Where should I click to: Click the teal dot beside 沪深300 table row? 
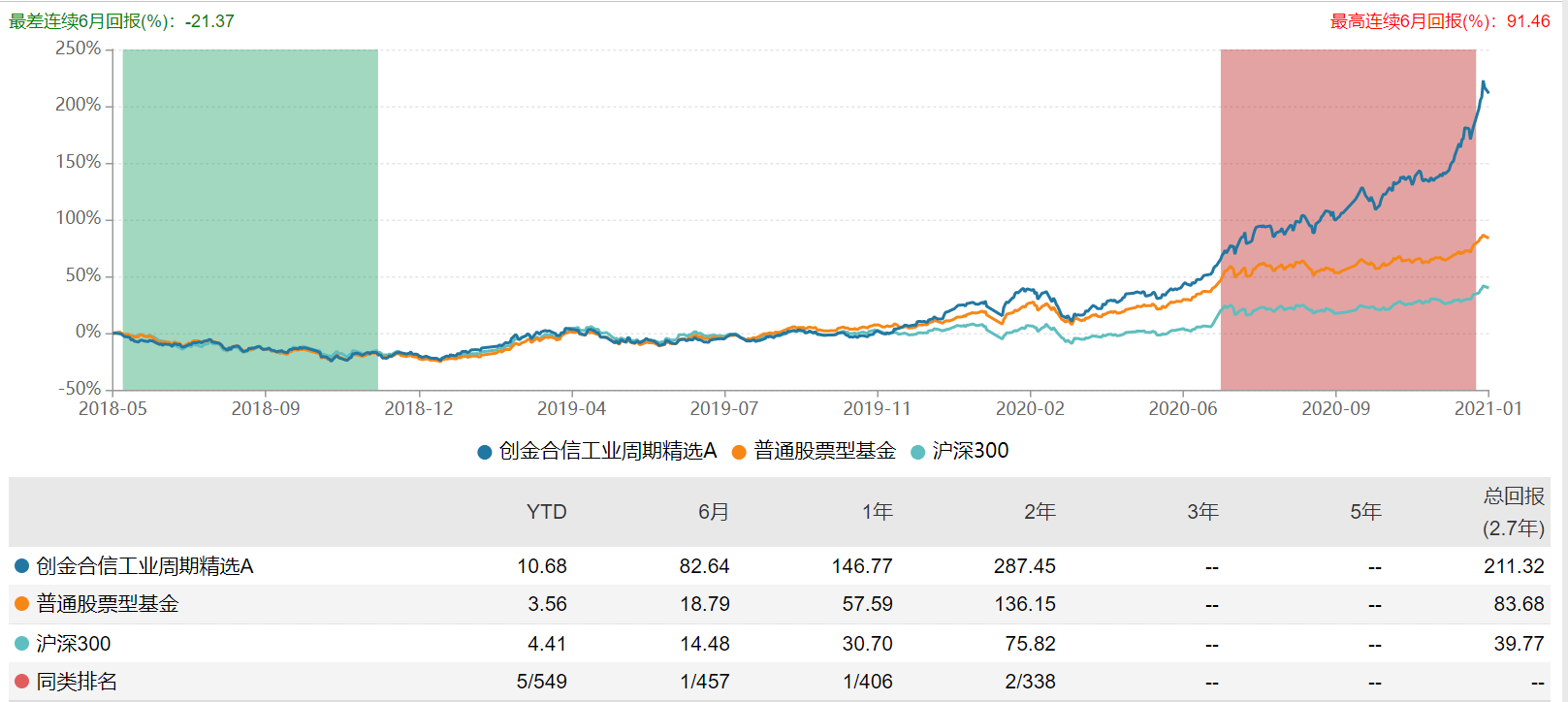(x=21, y=643)
